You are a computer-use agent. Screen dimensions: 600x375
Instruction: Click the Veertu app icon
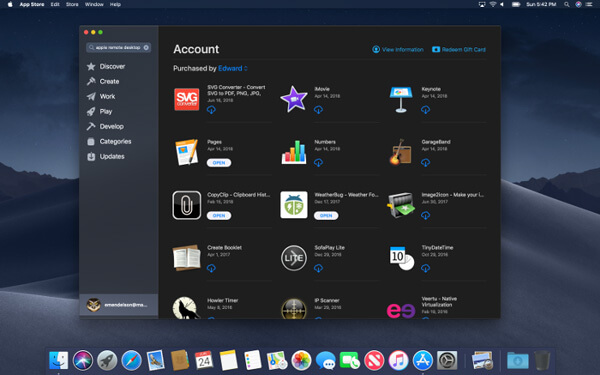click(x=401, y=310)
